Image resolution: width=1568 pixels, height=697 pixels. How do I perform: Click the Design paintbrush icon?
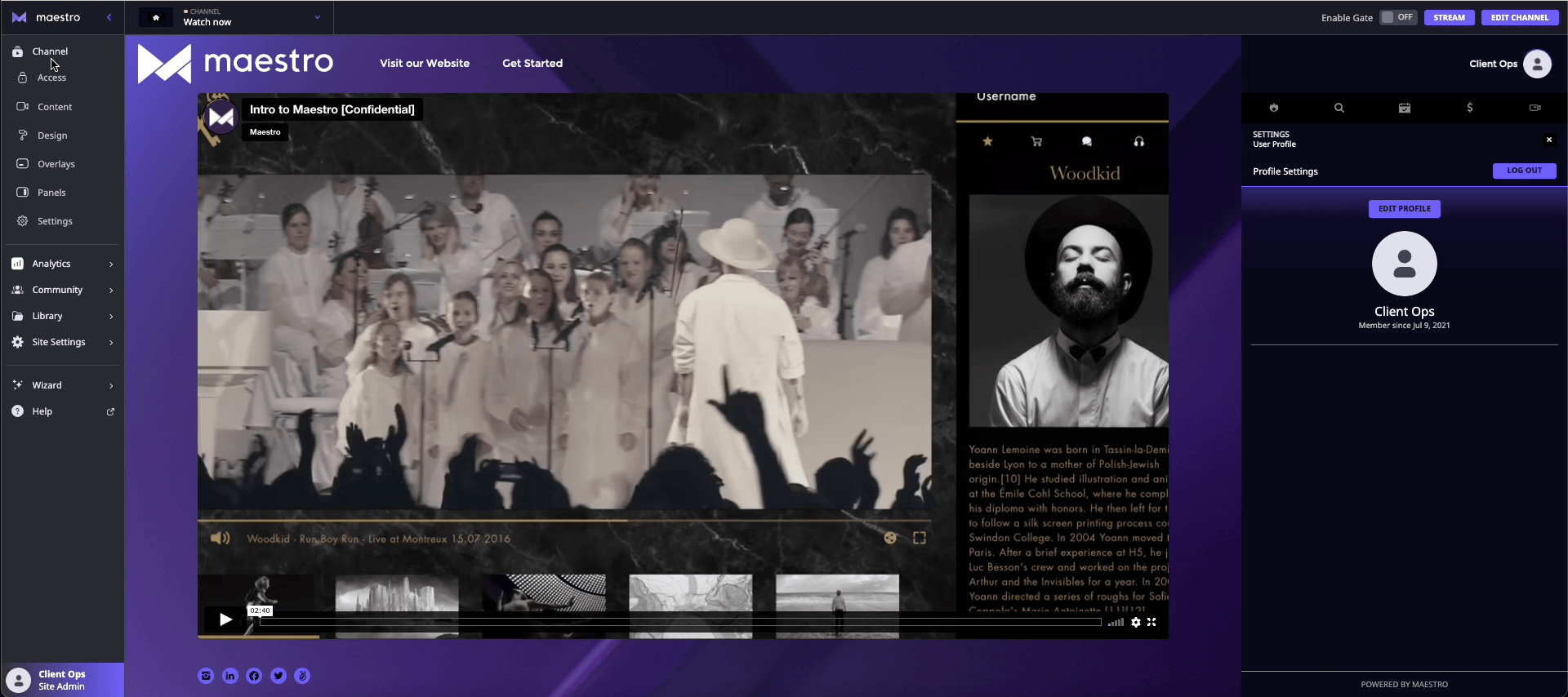(x=23, y=135)
